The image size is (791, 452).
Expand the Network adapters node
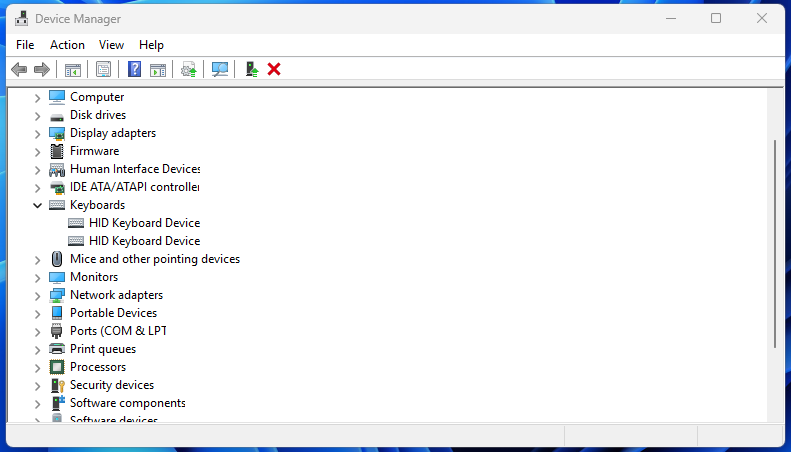point(38,295)
